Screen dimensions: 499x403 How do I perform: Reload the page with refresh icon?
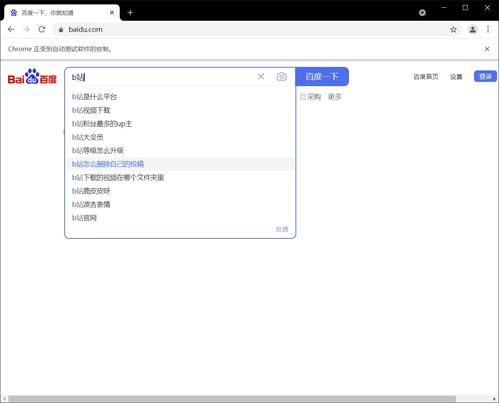coord(42,29)
